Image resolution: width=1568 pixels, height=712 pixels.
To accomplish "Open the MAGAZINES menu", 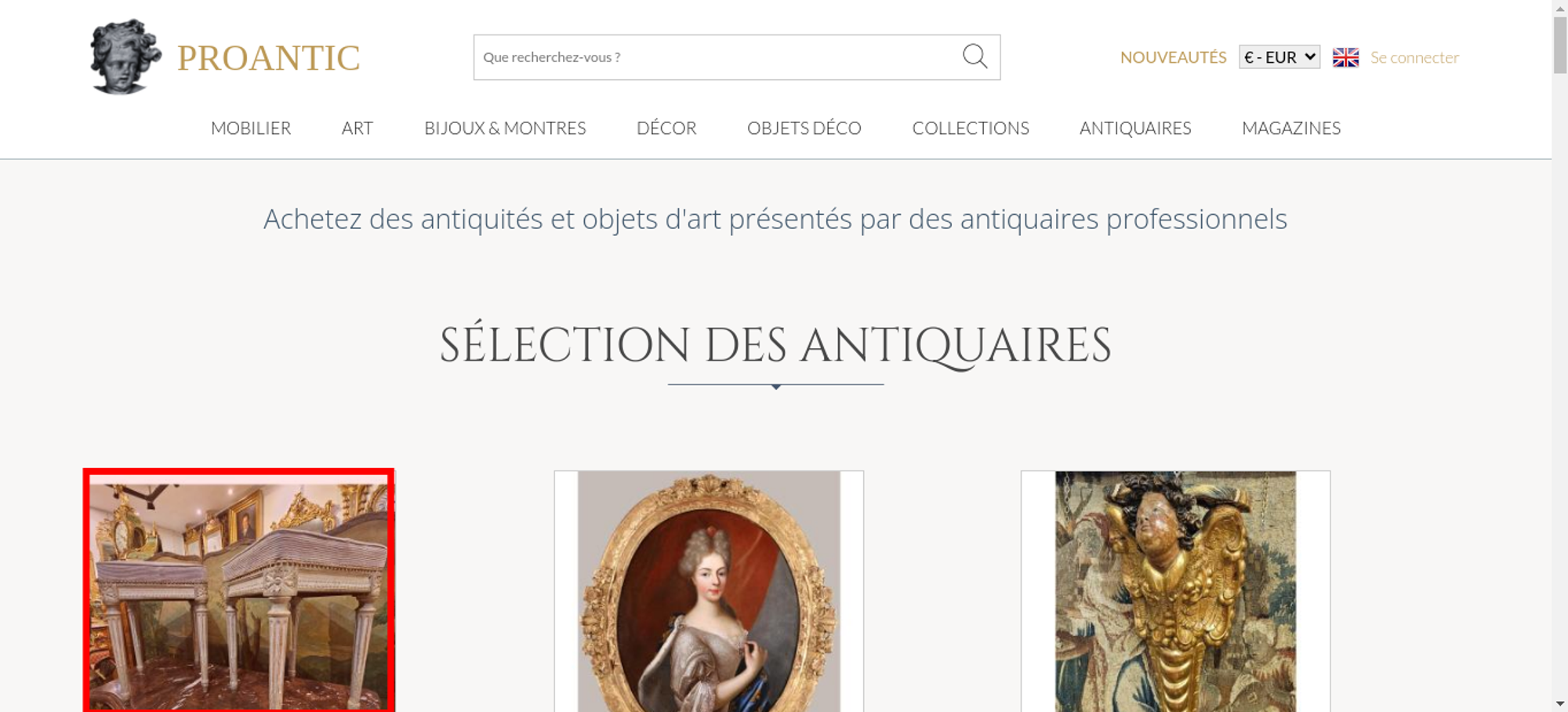I will click(1291, 128).
